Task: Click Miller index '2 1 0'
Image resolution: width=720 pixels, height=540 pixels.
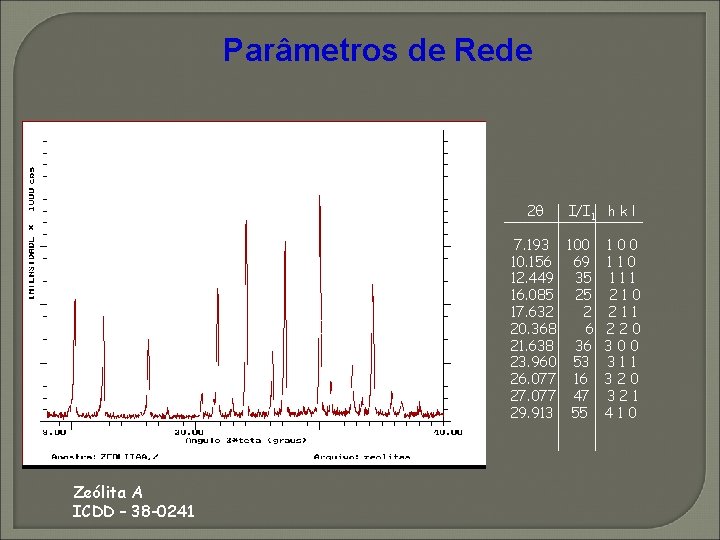Action: click(x=624, y=295)
